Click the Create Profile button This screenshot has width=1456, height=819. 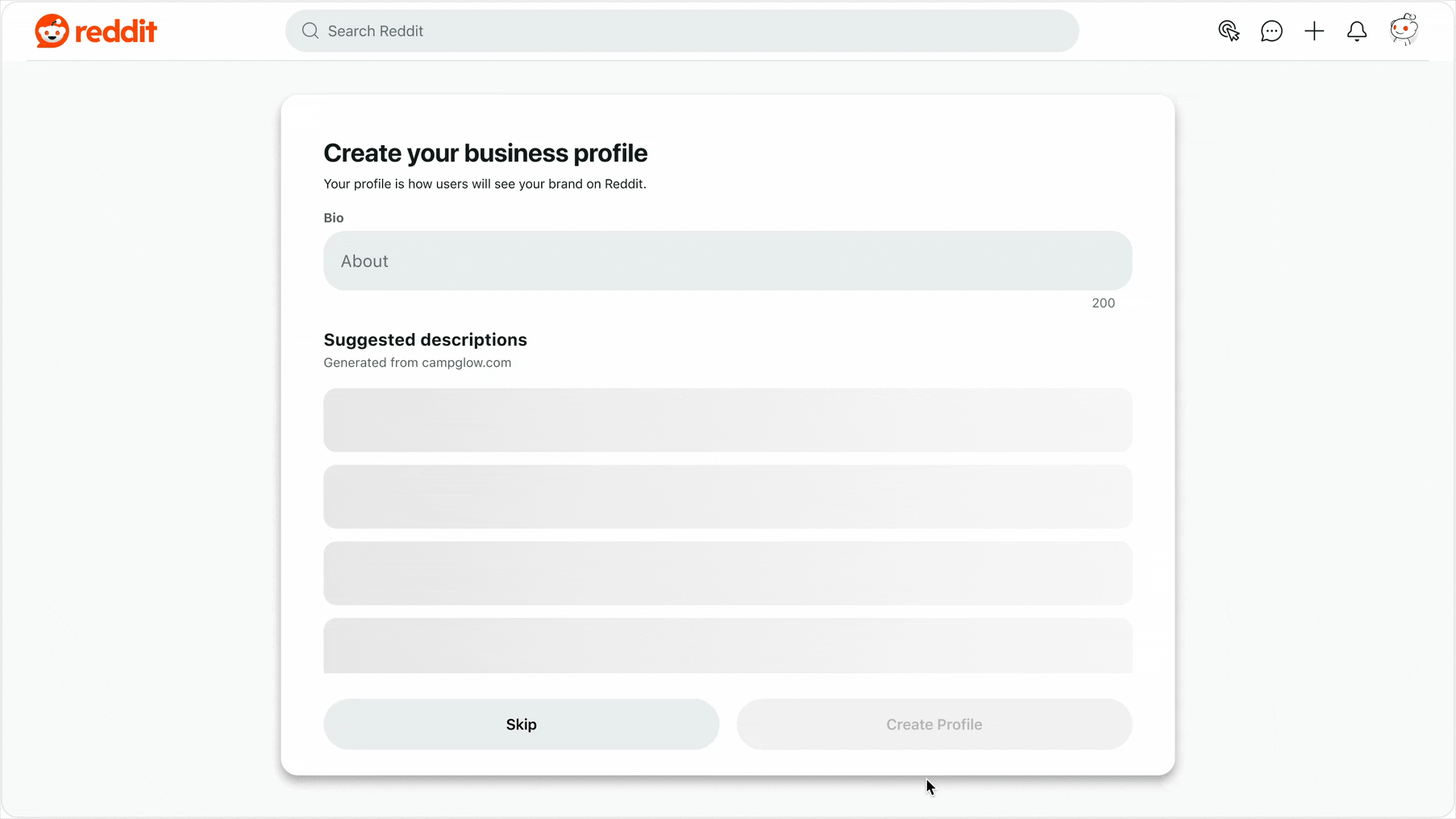coord(934,724)
